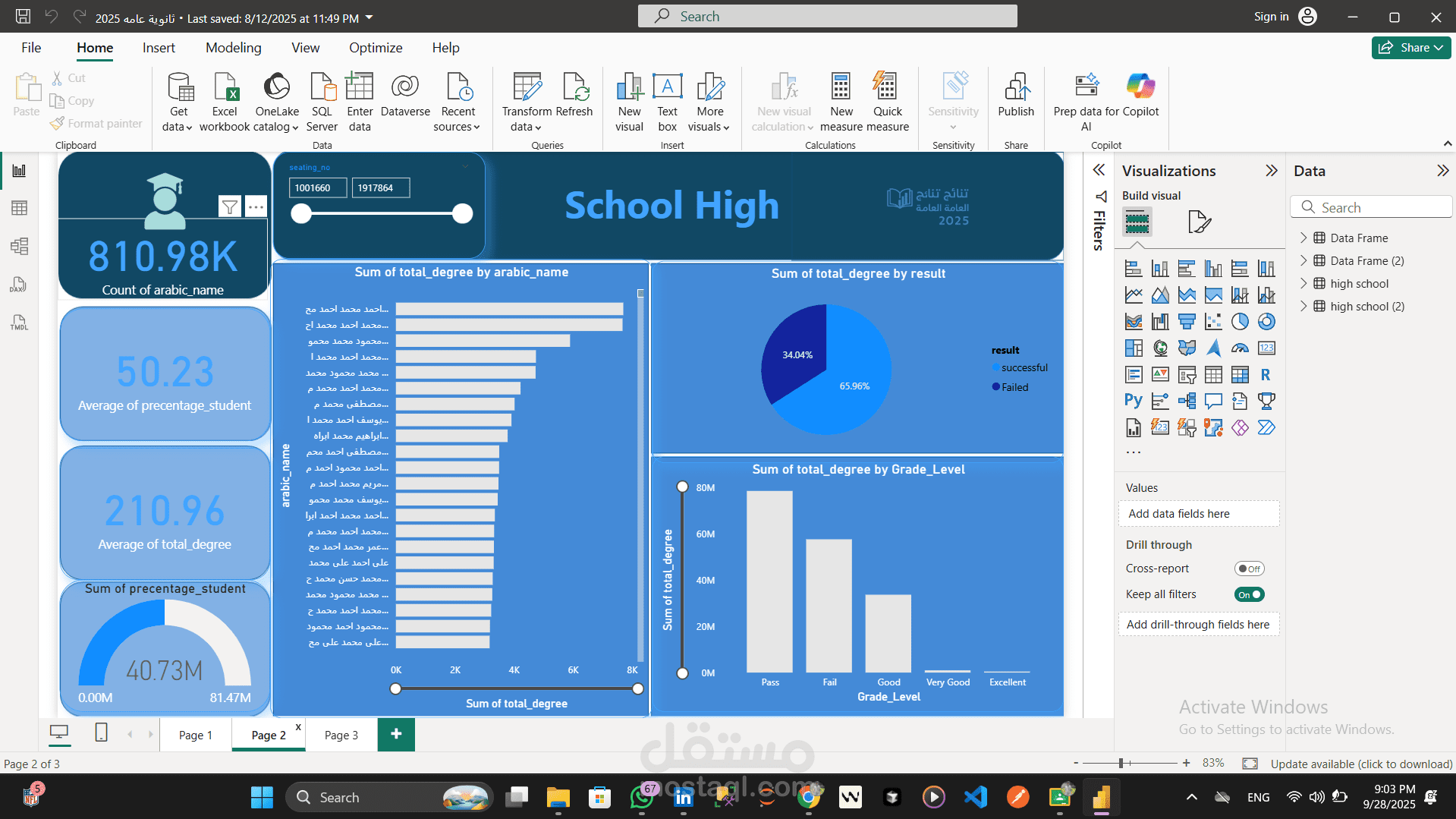Open the Optimize ribbon tab
This screenshot has width=1456, height=819.
point(376,48)
